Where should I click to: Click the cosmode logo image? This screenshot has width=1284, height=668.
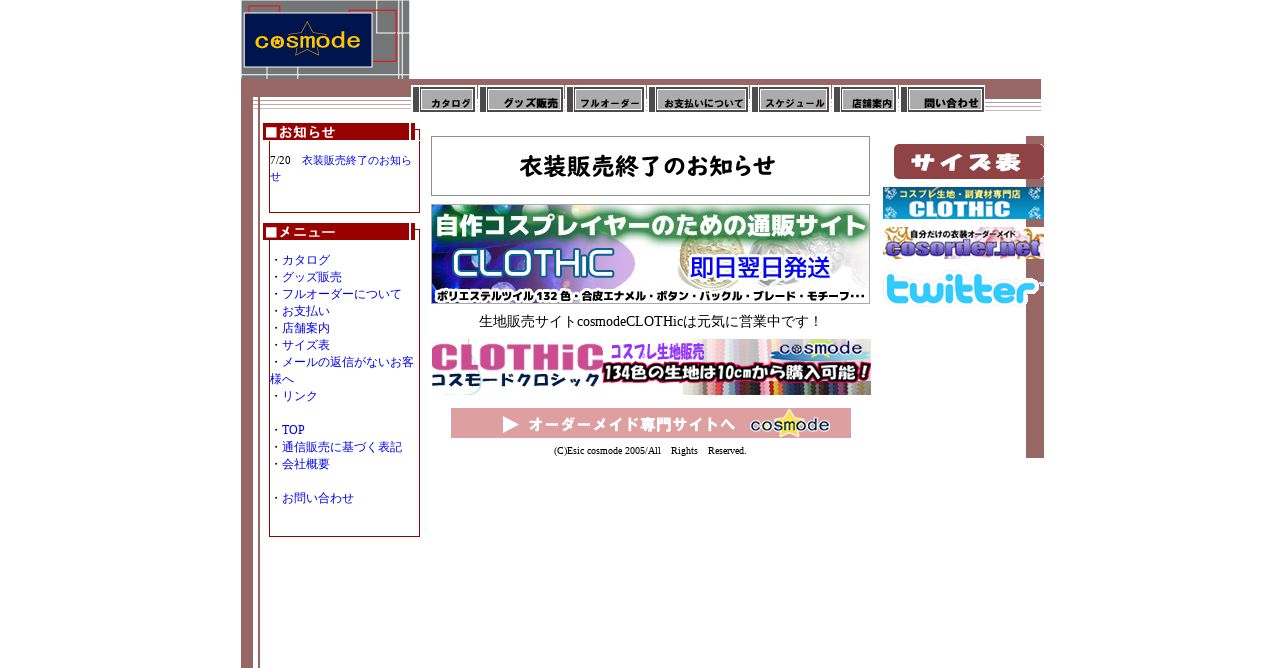pyautogui.click(x=325, y=39)
